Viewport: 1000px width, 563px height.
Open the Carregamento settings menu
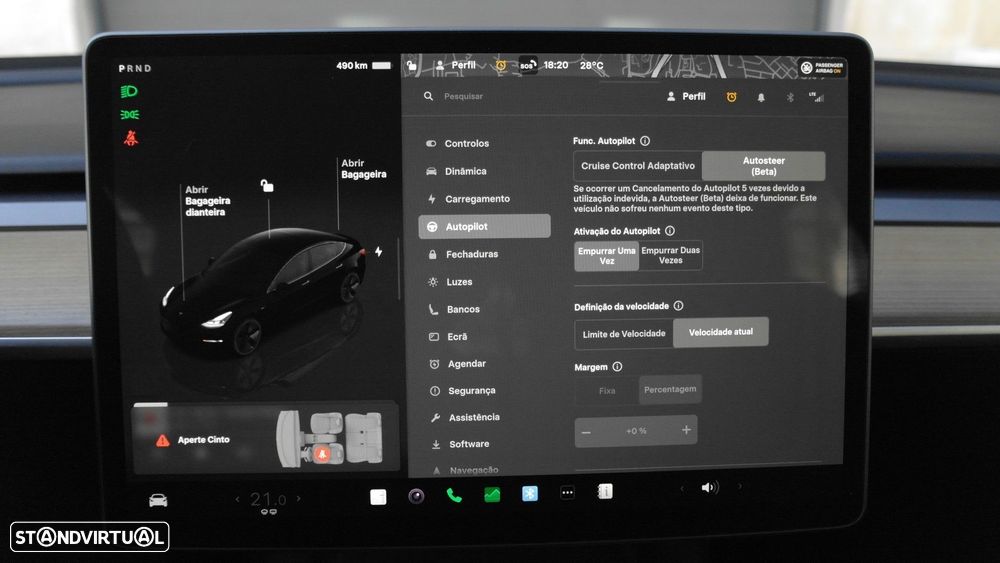(469, 199)
